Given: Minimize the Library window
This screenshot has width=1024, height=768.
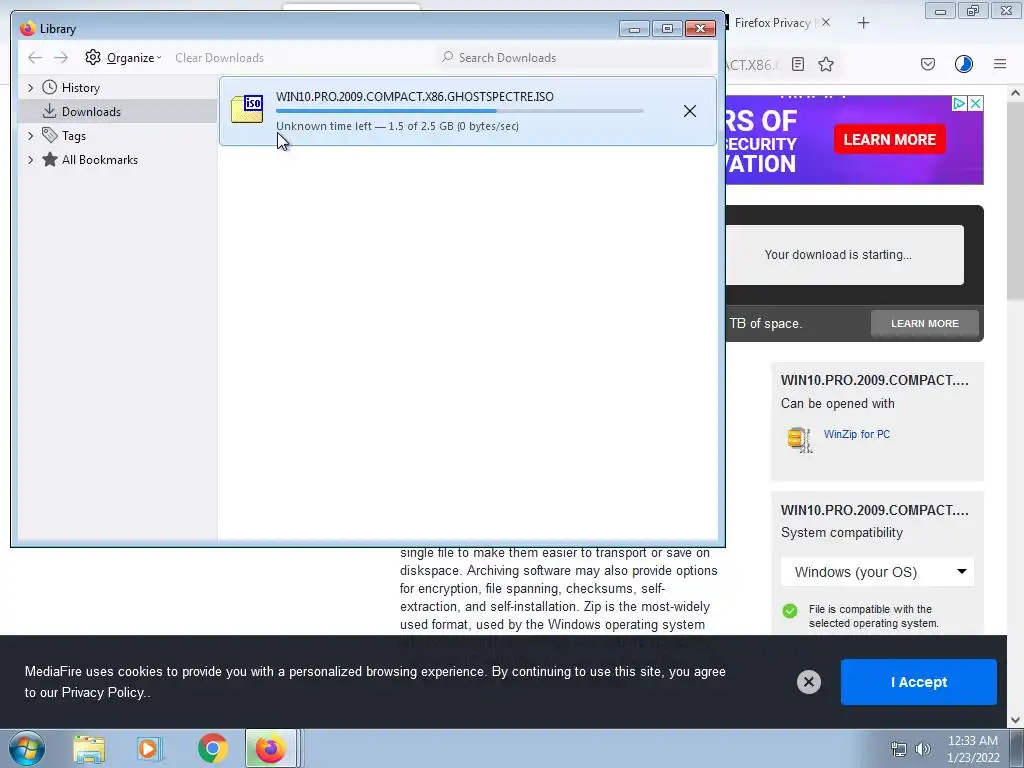Looking at the screenshot, I should coord(633,29).
